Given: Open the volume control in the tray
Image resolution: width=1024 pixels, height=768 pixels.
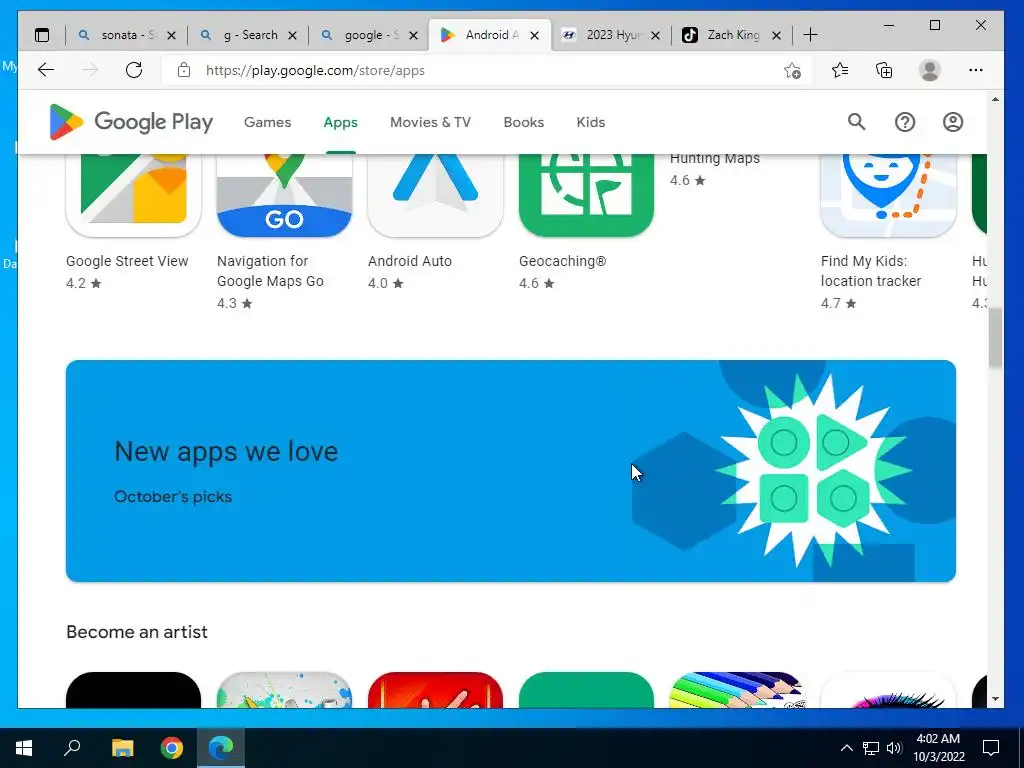Looking at the screenshot, I should coord(894,748).
